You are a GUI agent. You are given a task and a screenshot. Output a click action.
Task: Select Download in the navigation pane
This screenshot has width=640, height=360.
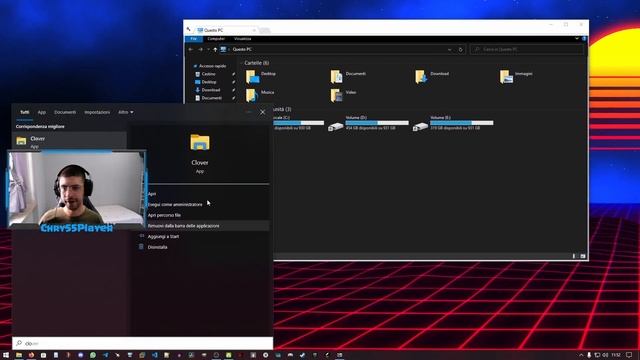(211, 90)
